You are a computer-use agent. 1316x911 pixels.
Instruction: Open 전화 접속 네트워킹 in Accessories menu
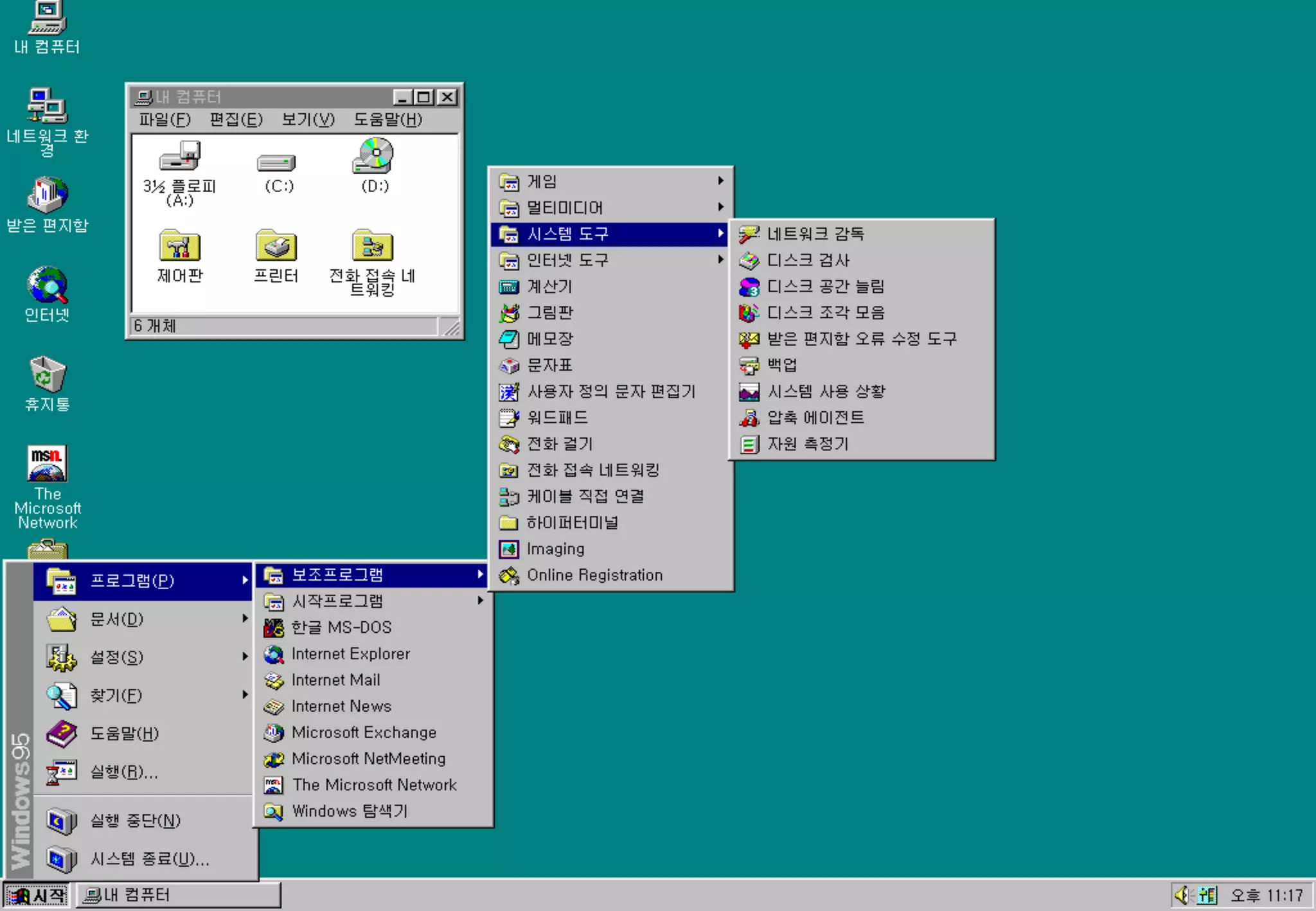tap(610, 470)
